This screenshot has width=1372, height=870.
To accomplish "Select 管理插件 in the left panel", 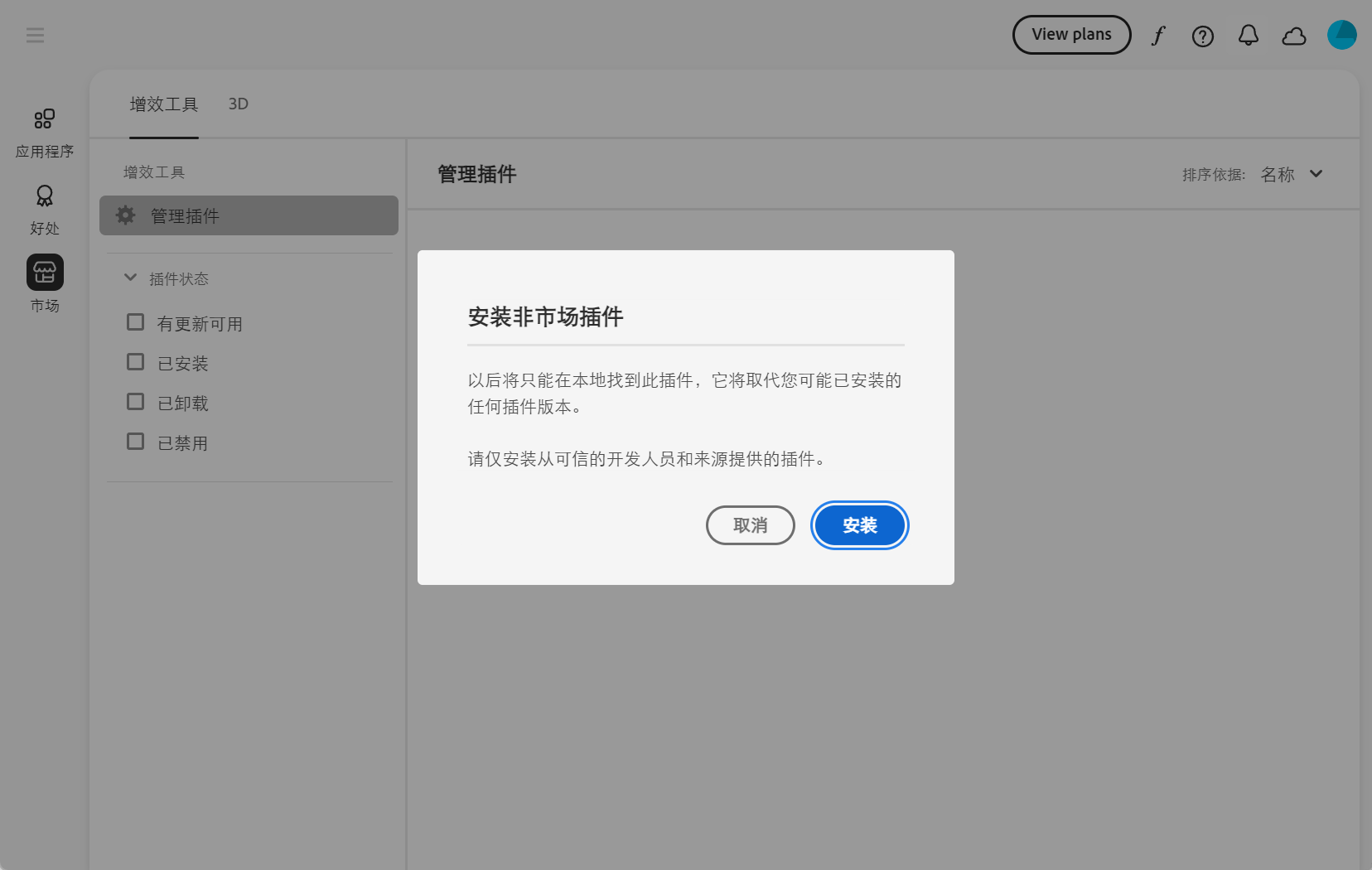I will (249, 215).
